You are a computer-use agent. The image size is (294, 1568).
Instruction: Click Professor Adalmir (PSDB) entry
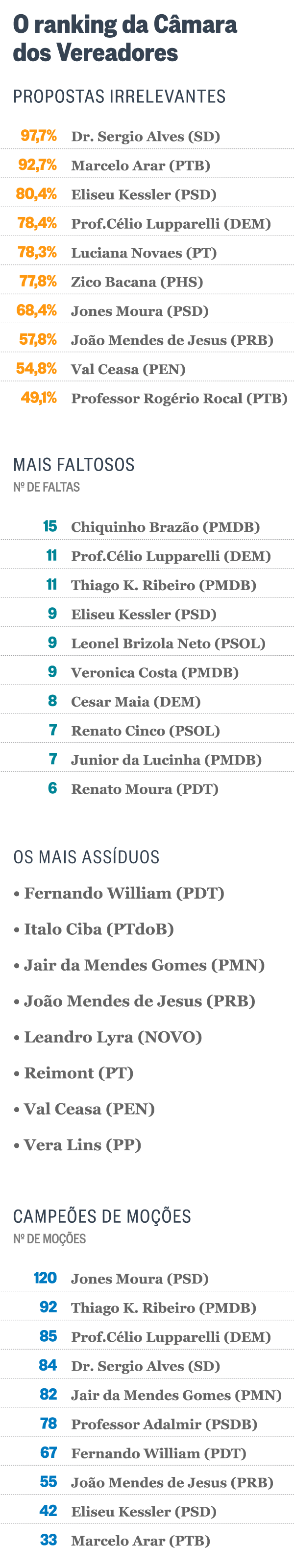pos(164,1425)
